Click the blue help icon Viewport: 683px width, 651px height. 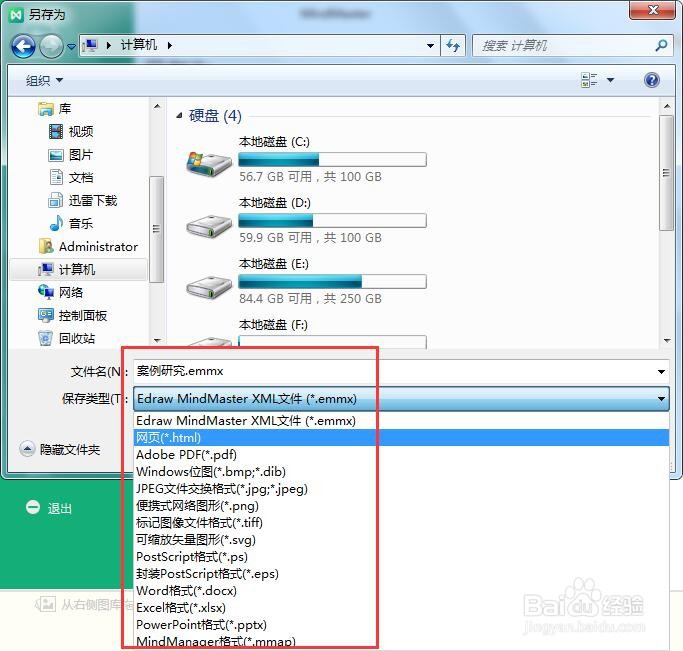coord(652,80)
